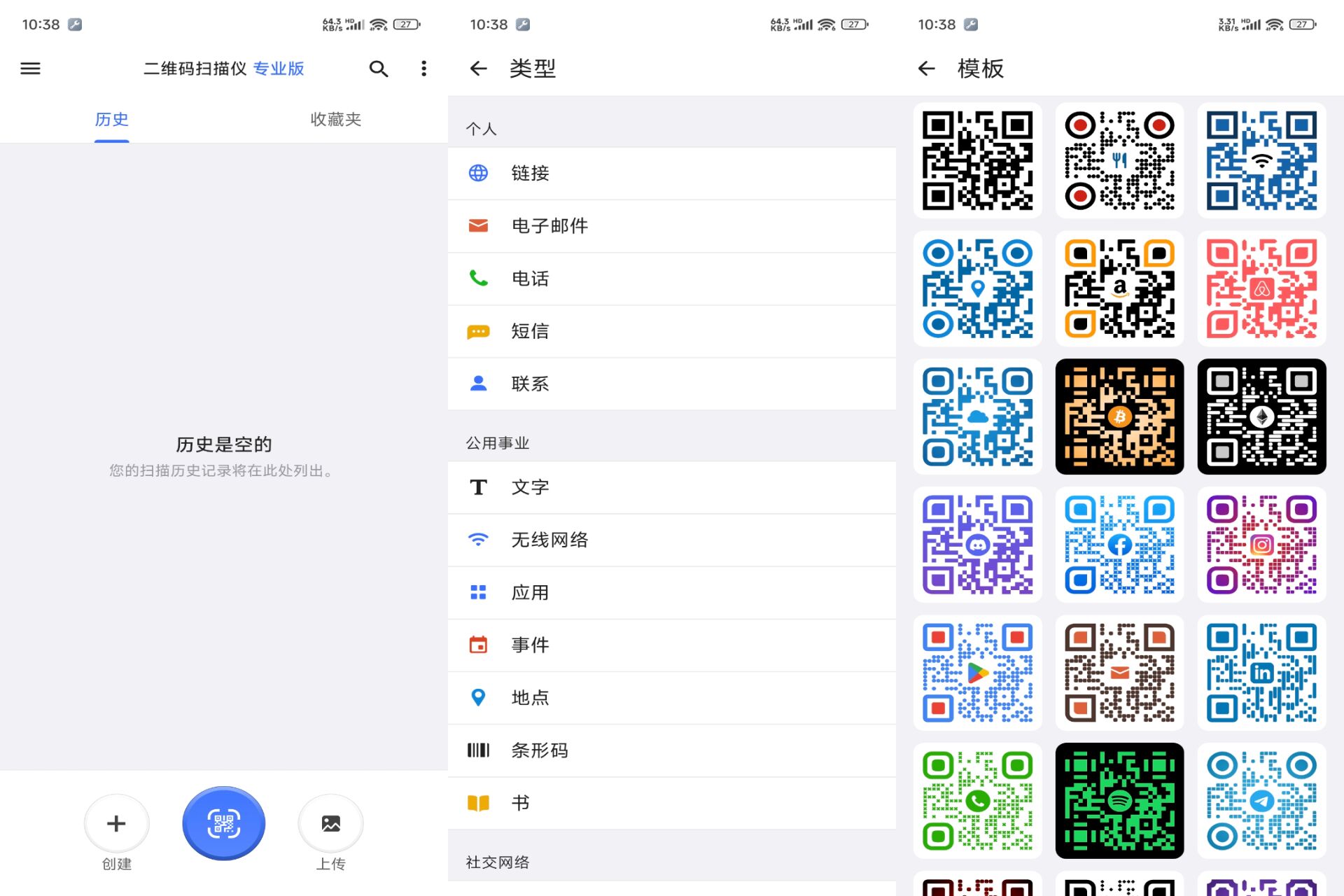Select the 短信 message bubble icon

click(x=478, y=331)
